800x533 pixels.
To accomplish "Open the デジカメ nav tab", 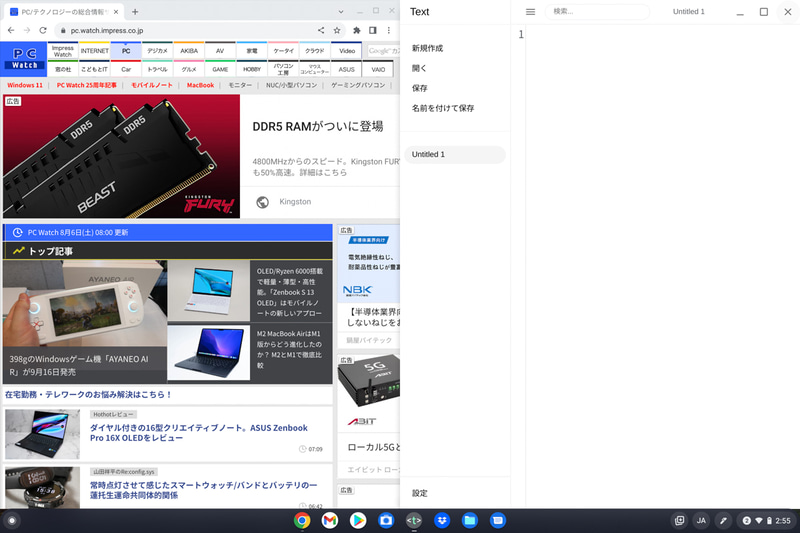I will click(x=157, y=51).
